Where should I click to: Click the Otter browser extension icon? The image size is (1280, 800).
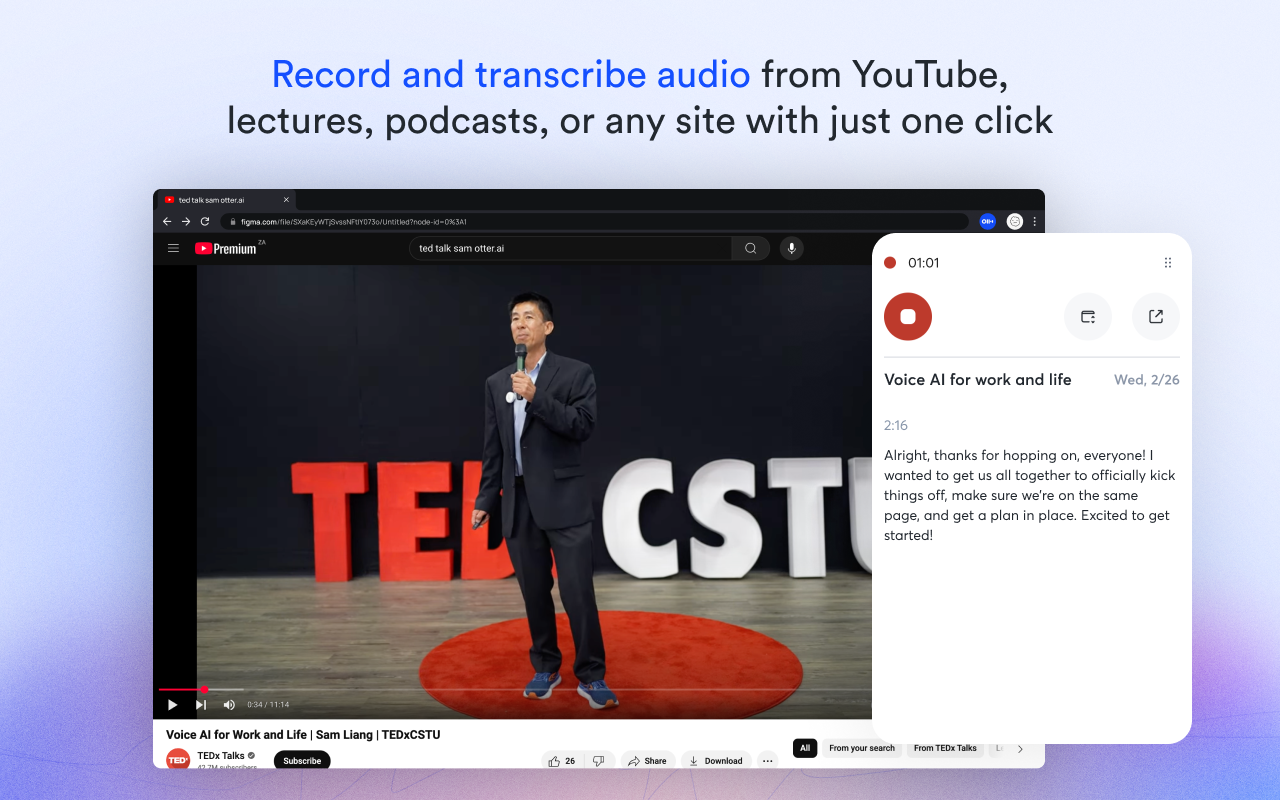coord(987,221)
